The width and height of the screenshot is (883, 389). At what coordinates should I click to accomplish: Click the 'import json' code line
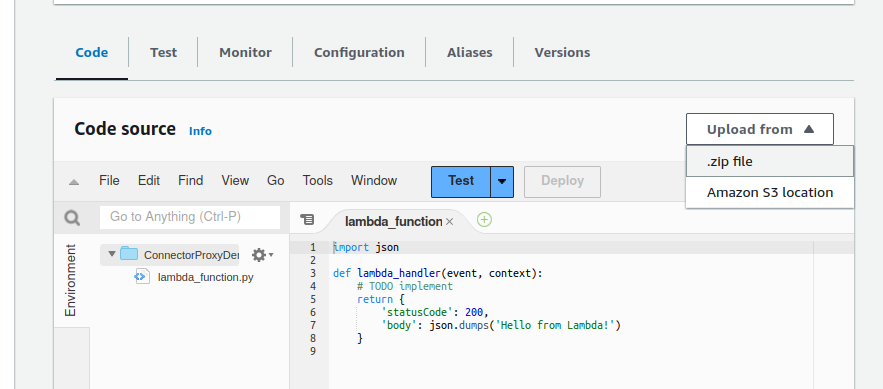click(366, 248)
